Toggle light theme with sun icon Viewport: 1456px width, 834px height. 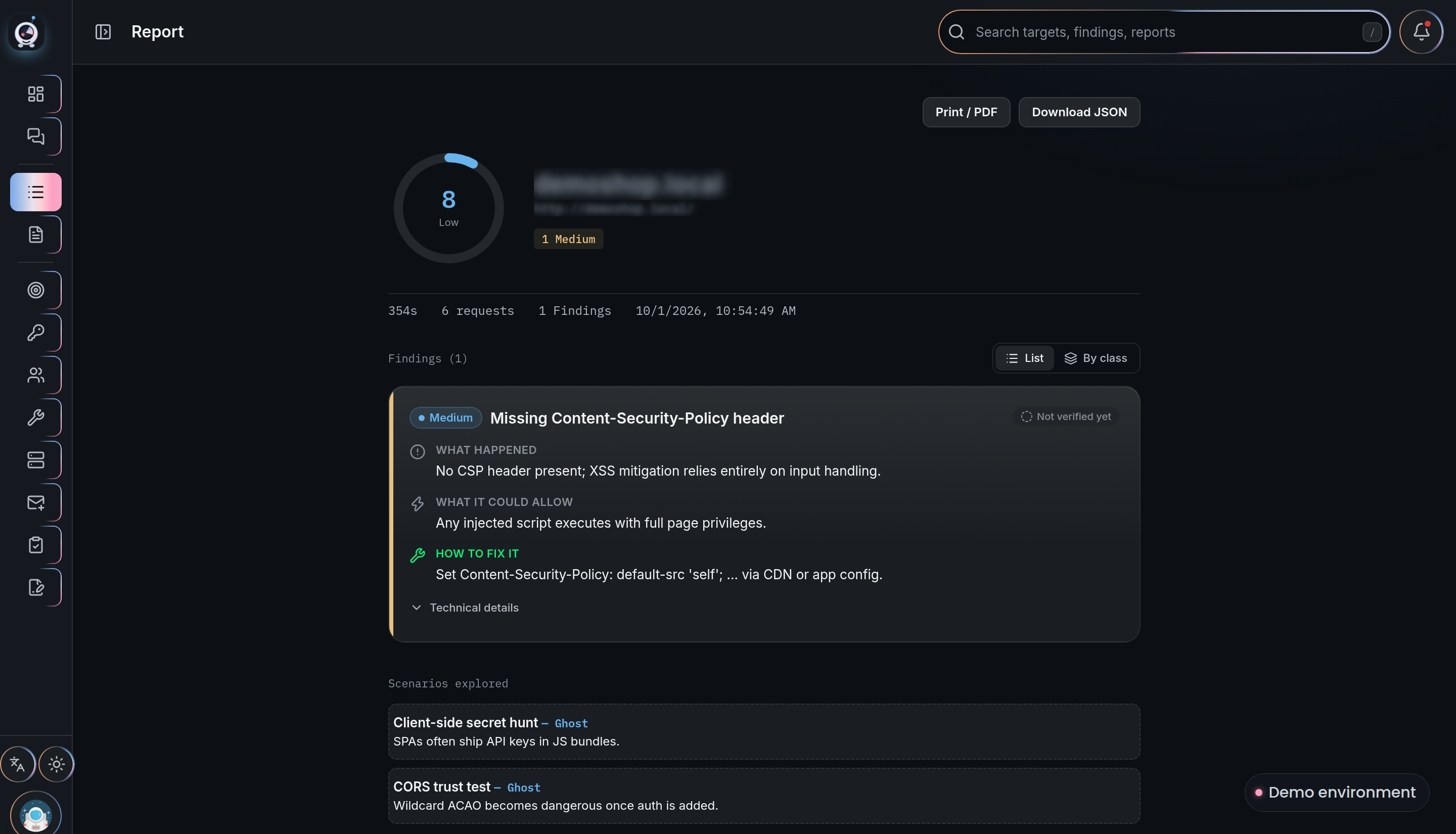(x=56, y=764)
